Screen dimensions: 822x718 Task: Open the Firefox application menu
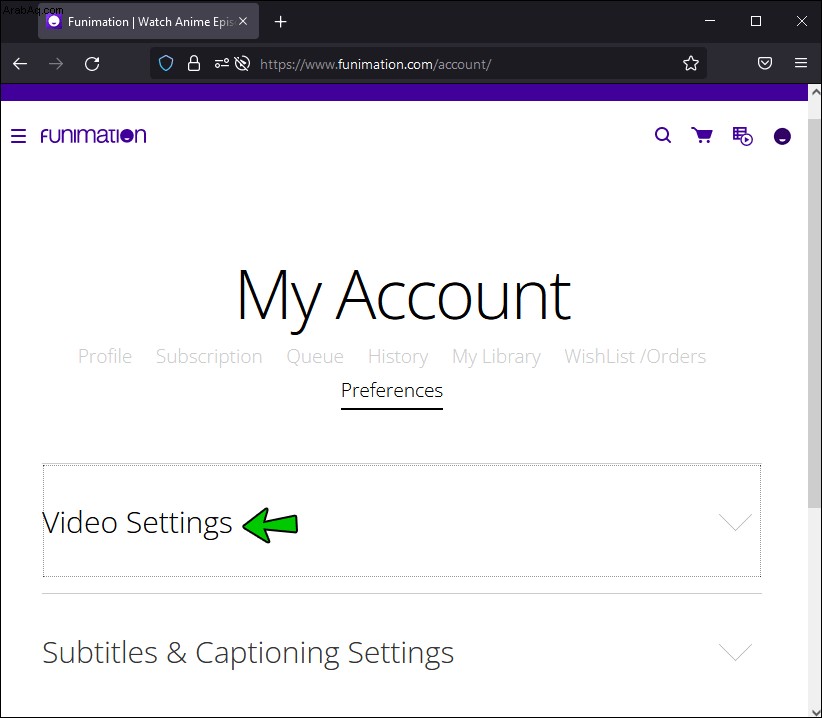(x=801, y=63)
